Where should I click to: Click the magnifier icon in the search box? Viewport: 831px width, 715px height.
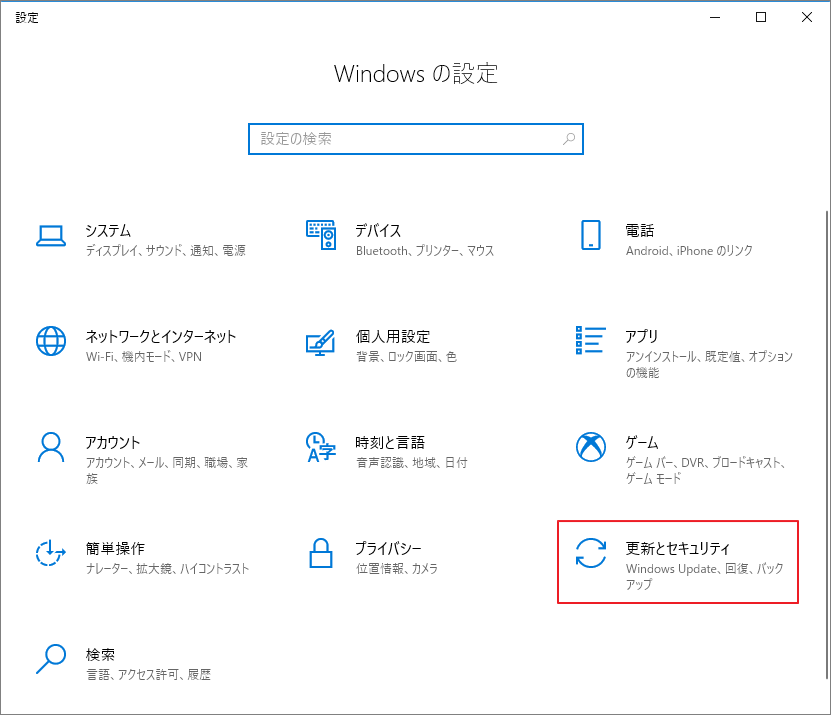click(569, 139)
